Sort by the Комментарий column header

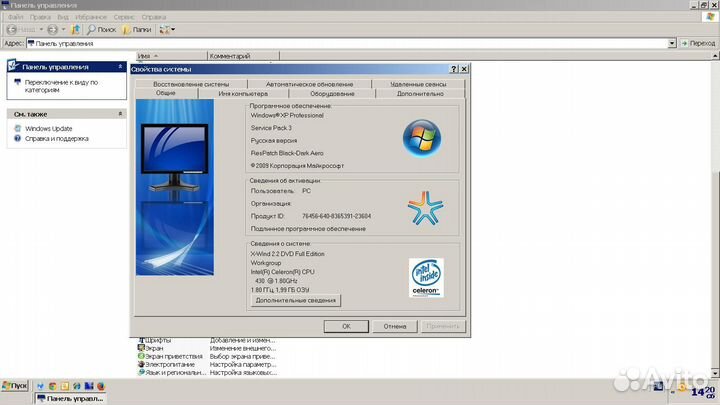pos(243,56)
